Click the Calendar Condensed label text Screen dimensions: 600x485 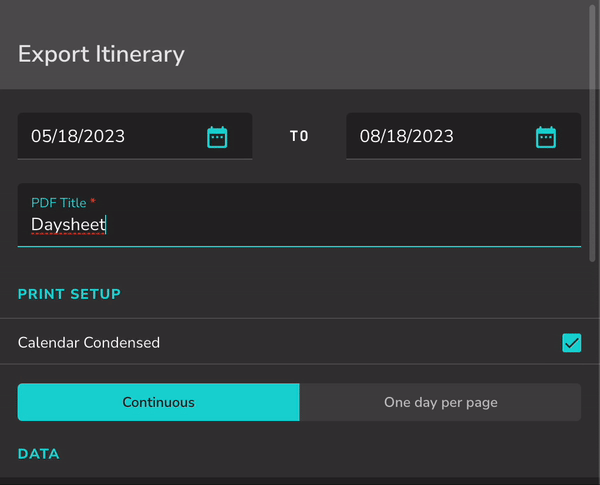pyautogui.click(x=89, y=343)
